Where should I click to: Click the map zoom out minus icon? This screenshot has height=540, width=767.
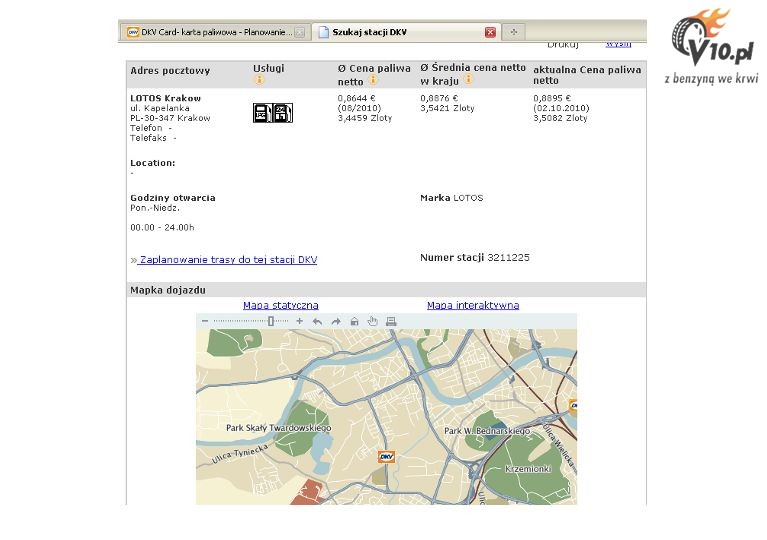click(205, 321)
